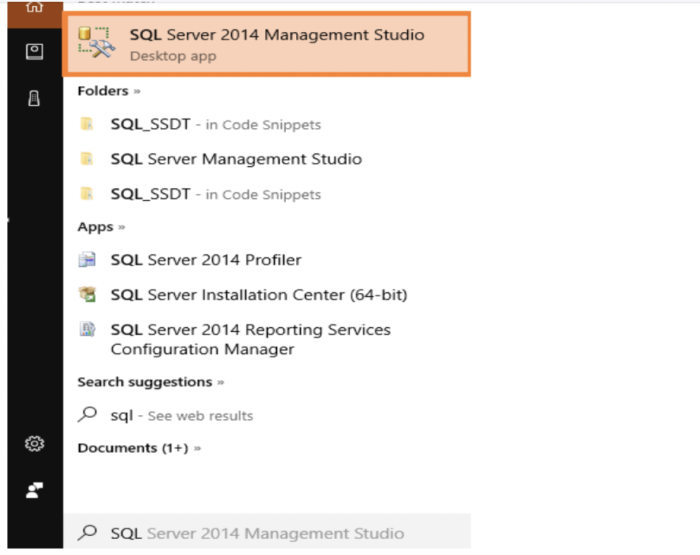Click magnifier icon beside sql suggestion

tap(87, 414)
